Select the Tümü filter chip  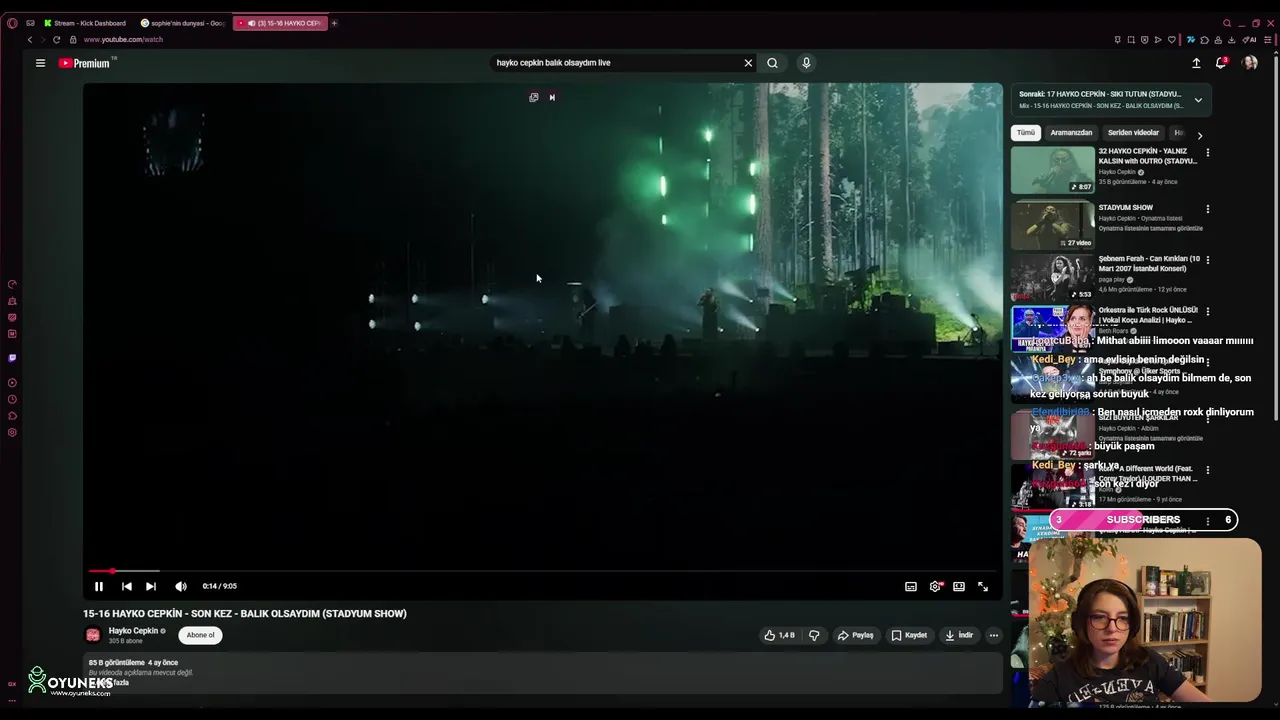tap(1026, 133)
